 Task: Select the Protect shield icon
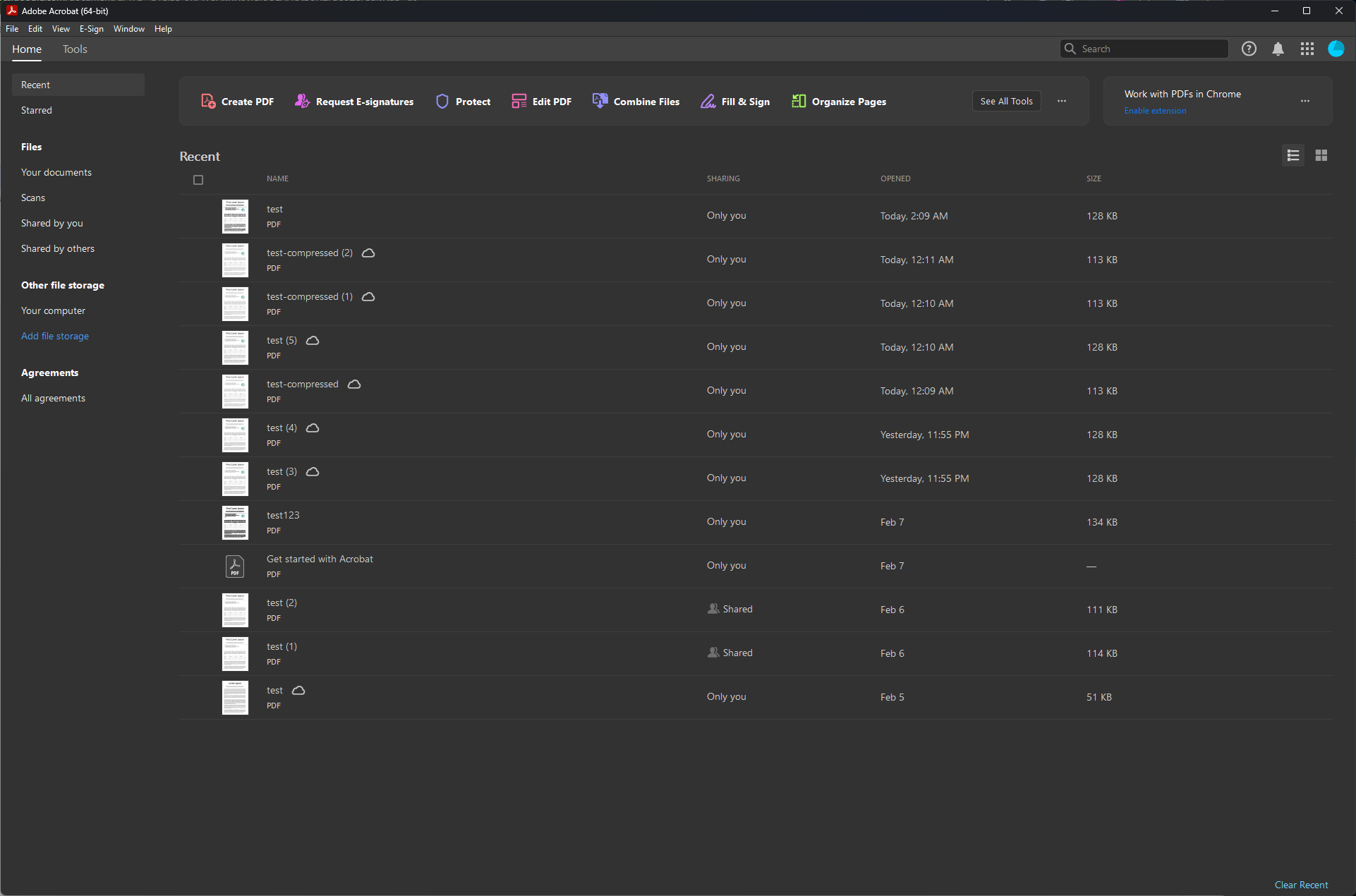point(442,102)
